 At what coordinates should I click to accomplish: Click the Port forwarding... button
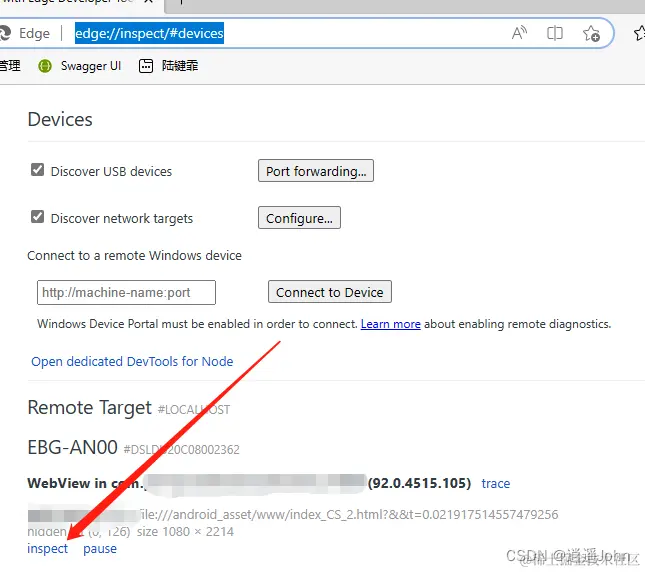point(316,171)
